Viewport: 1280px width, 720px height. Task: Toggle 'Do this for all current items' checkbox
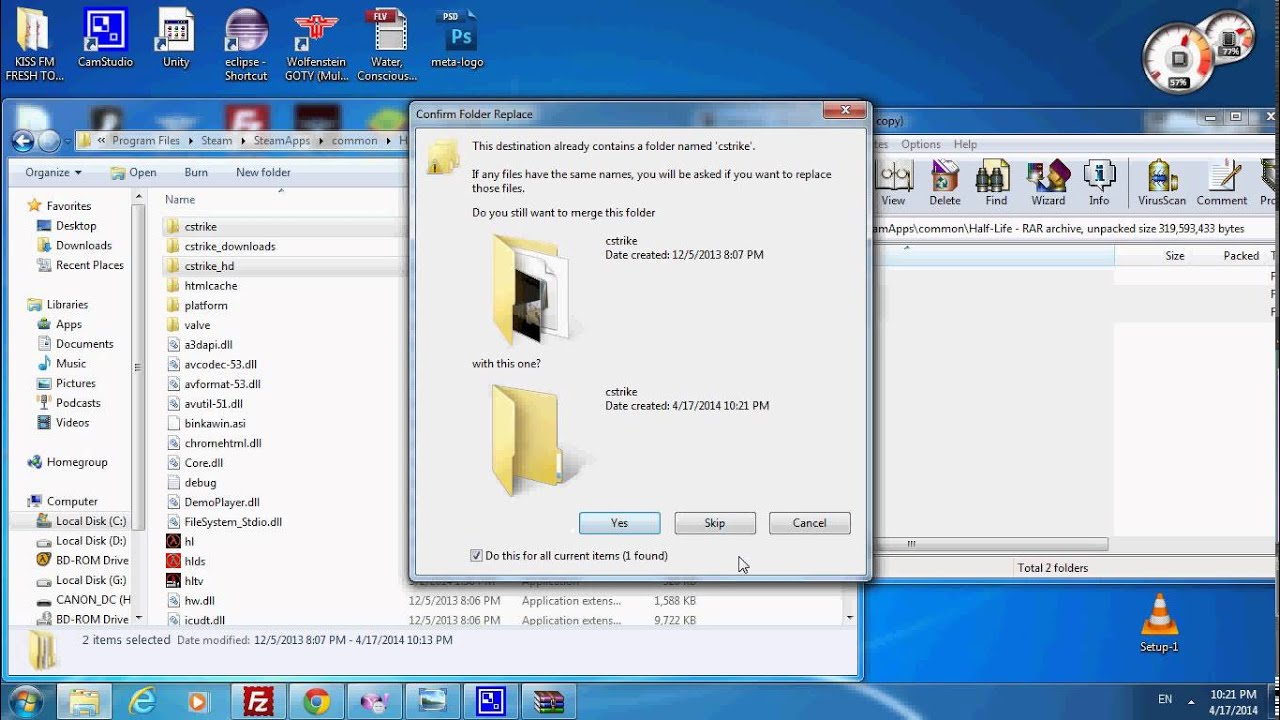tap(476, 555)
